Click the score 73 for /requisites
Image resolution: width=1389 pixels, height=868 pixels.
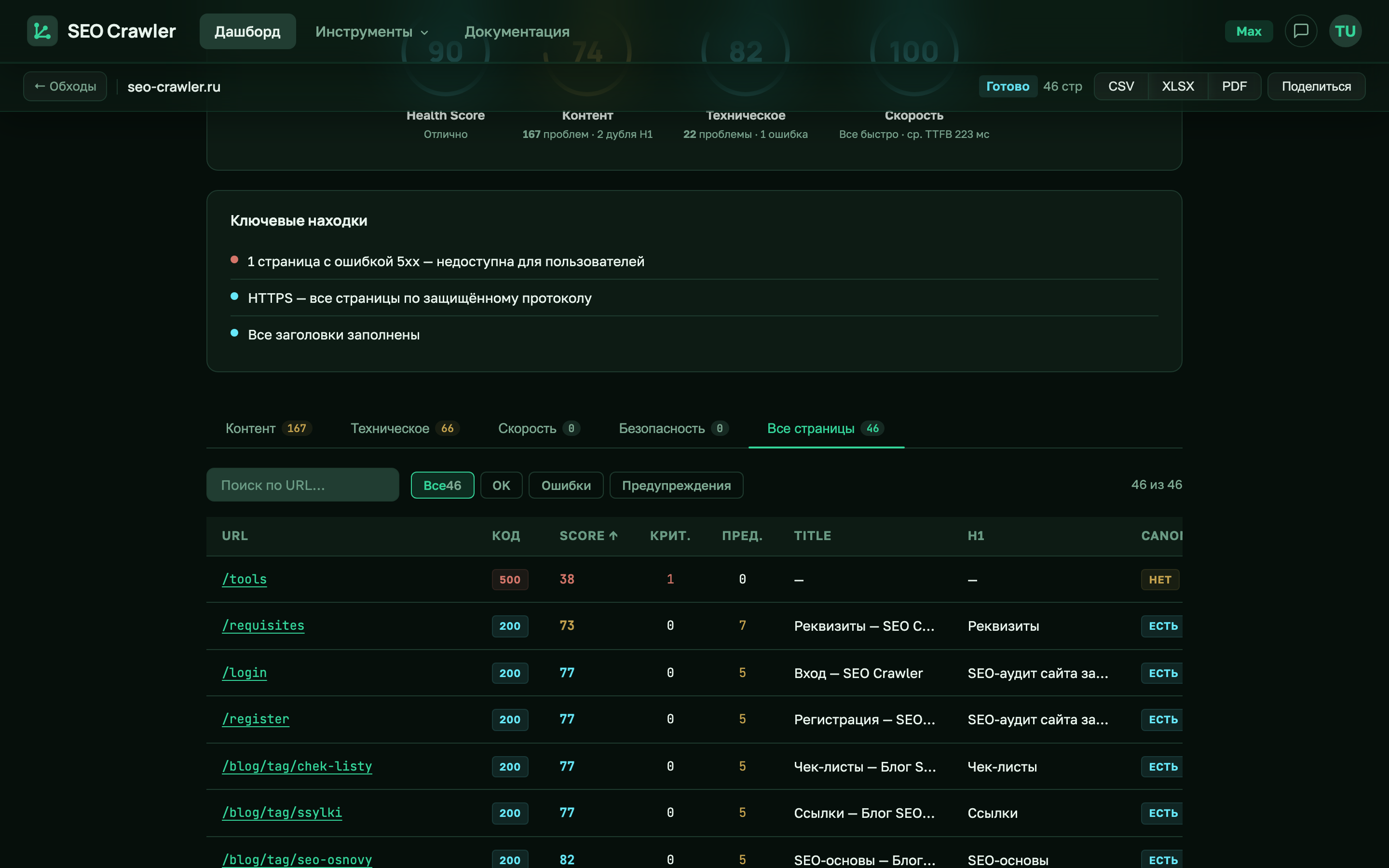[x=567, y=625]
